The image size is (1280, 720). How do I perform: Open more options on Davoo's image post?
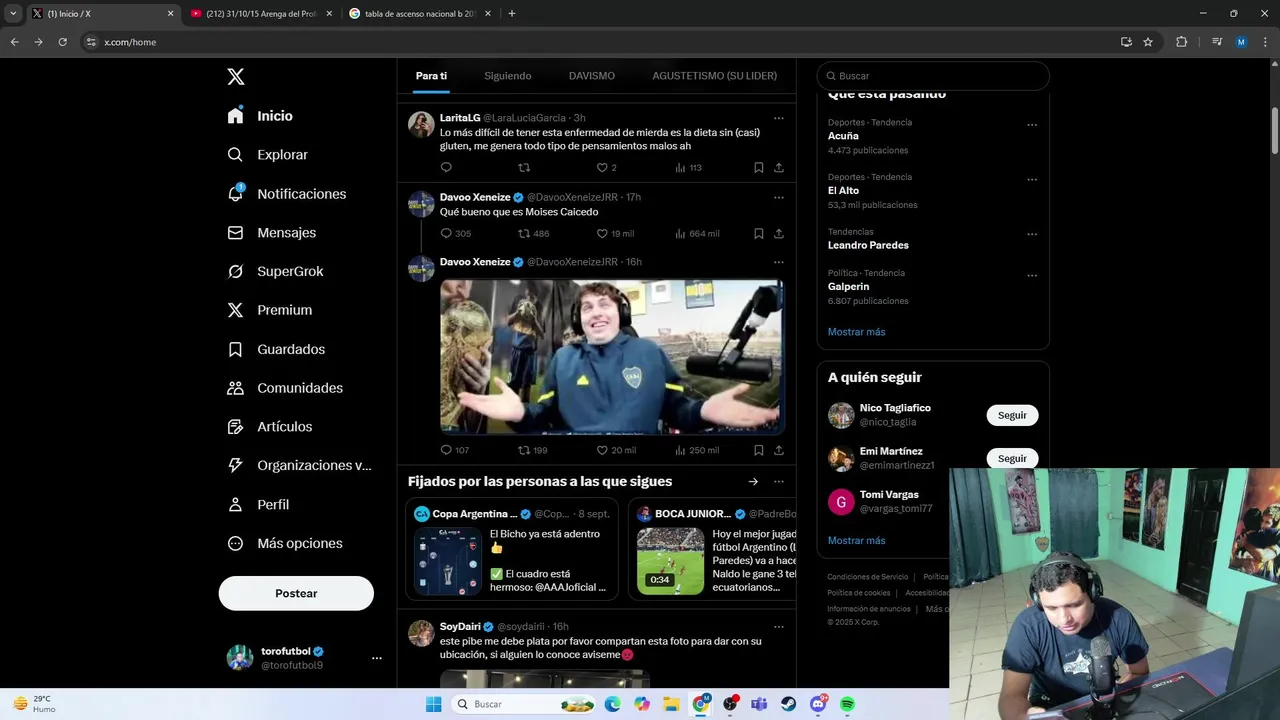coord(779,262)
